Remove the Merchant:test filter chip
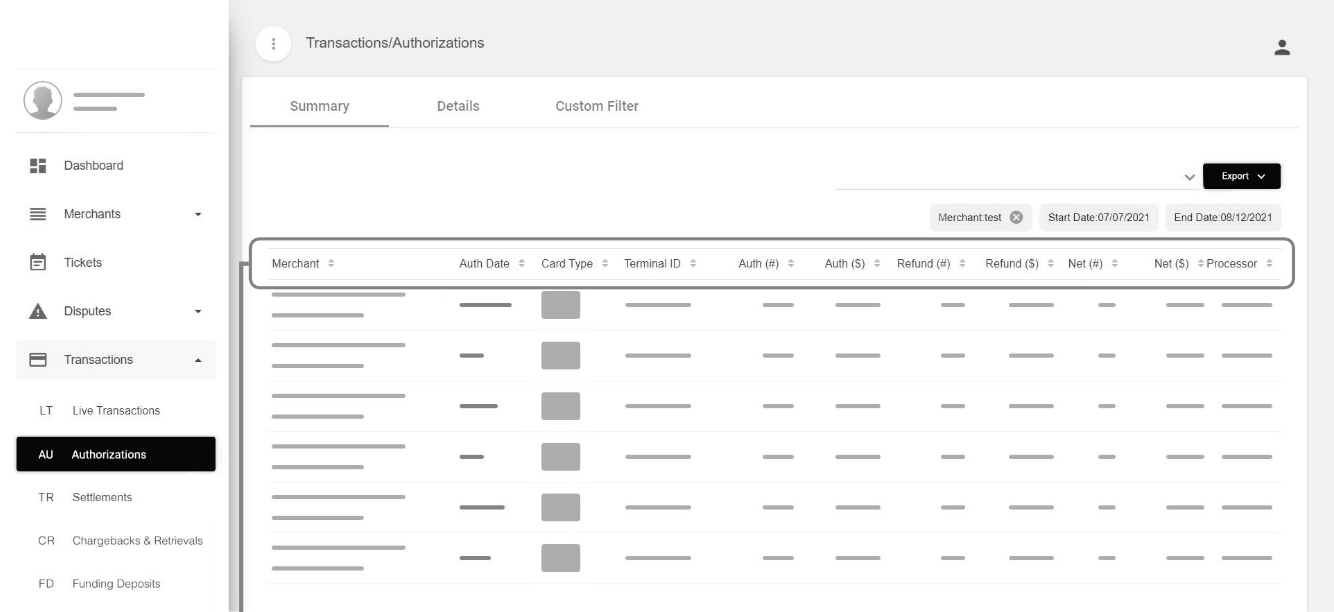Screen dimensions: 1334x612 [x=1016, y=218]
